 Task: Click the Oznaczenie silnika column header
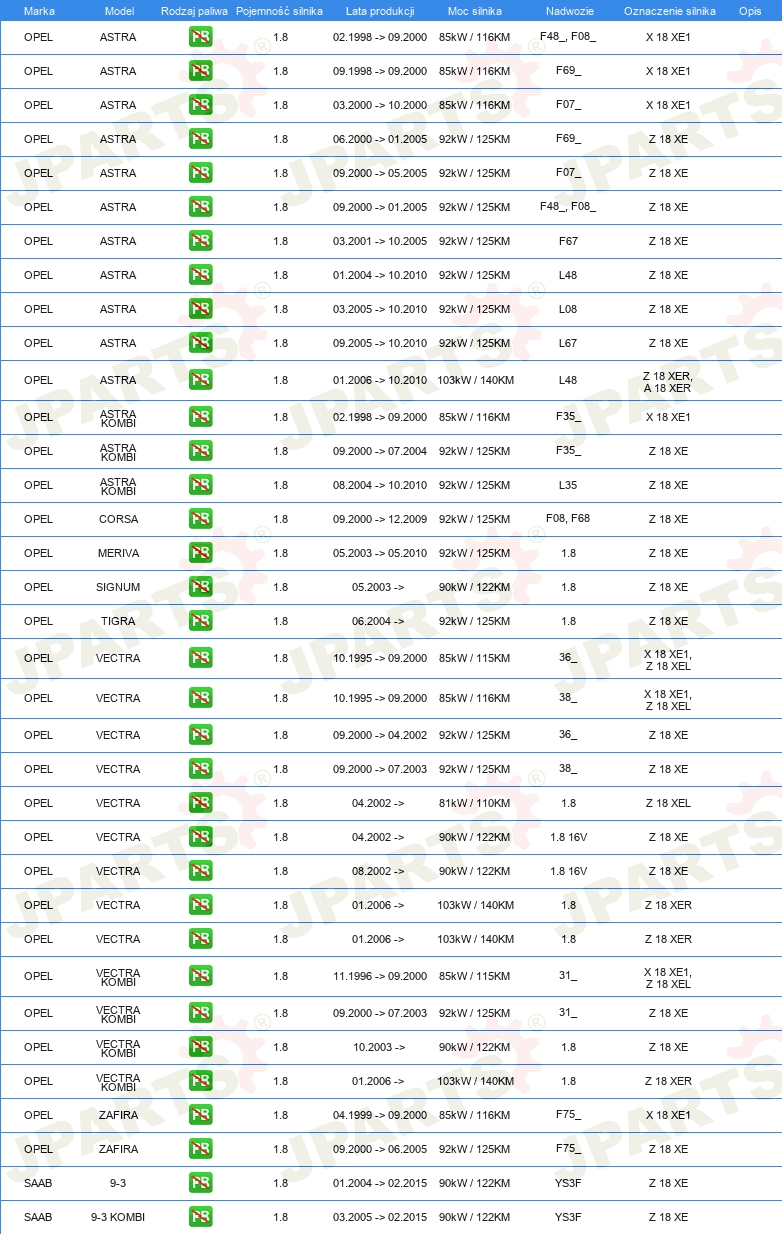click(x=669, y=11)
